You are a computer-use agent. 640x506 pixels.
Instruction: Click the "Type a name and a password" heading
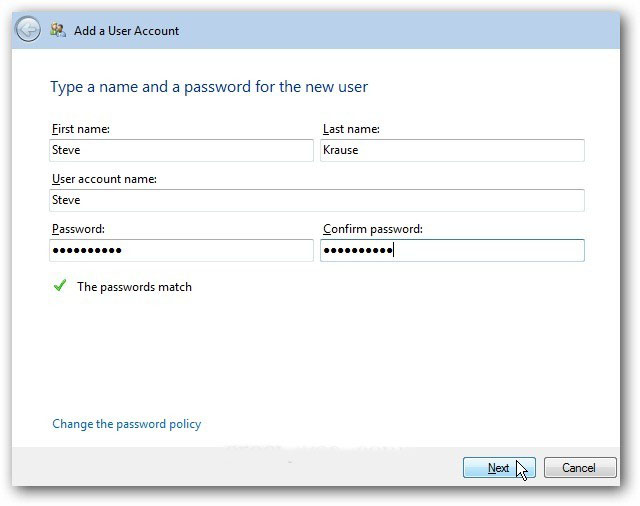point(209,87)
